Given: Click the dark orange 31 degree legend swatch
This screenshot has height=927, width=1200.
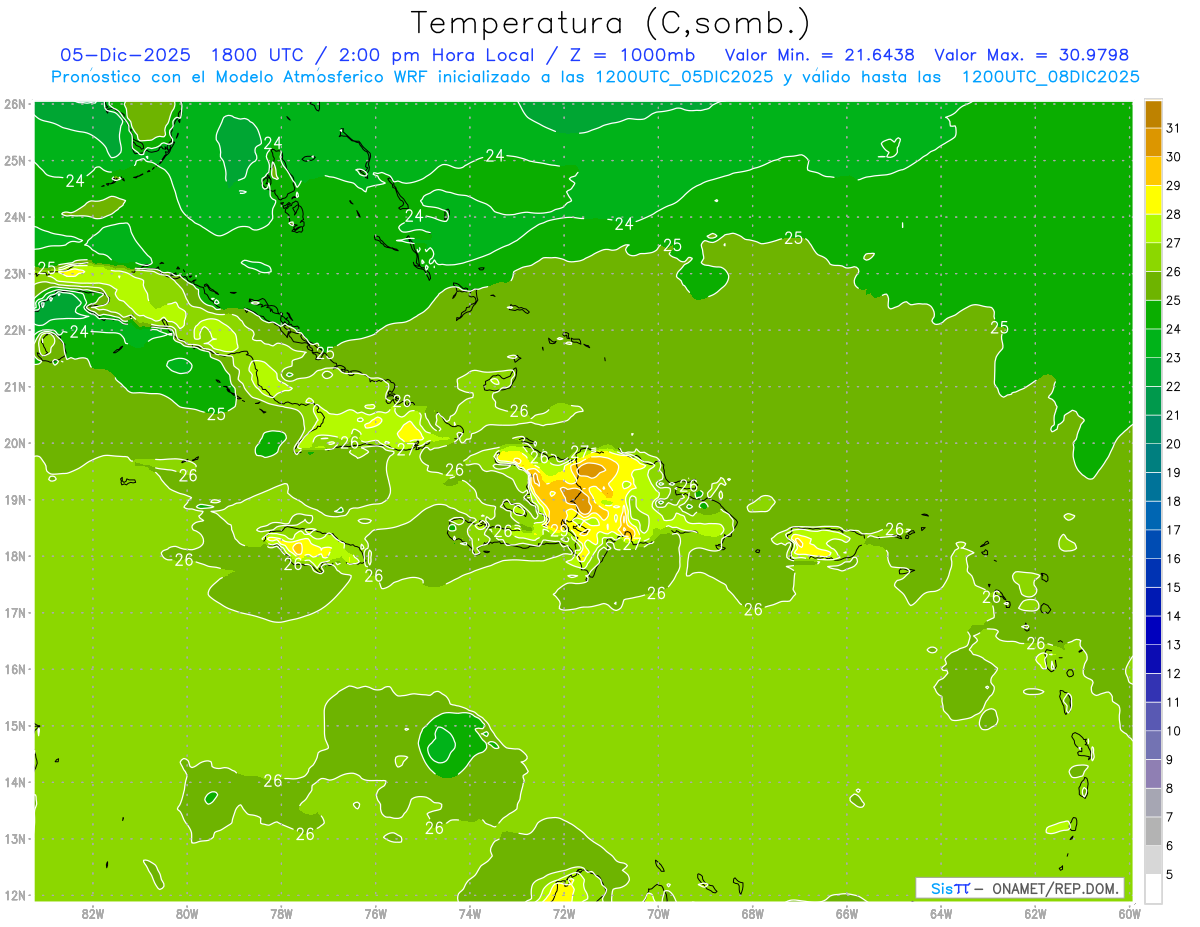Looking at the screenshot, I should click(x=1153, y=114).
